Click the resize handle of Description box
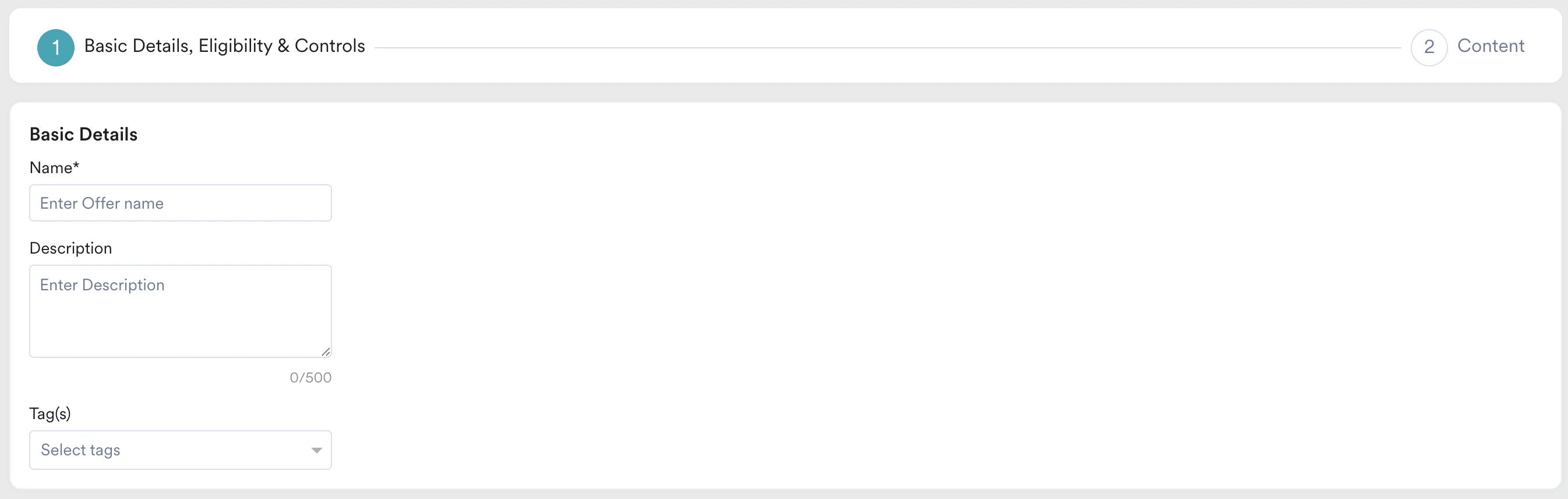 pyautogui.click(x=326, y=352)
